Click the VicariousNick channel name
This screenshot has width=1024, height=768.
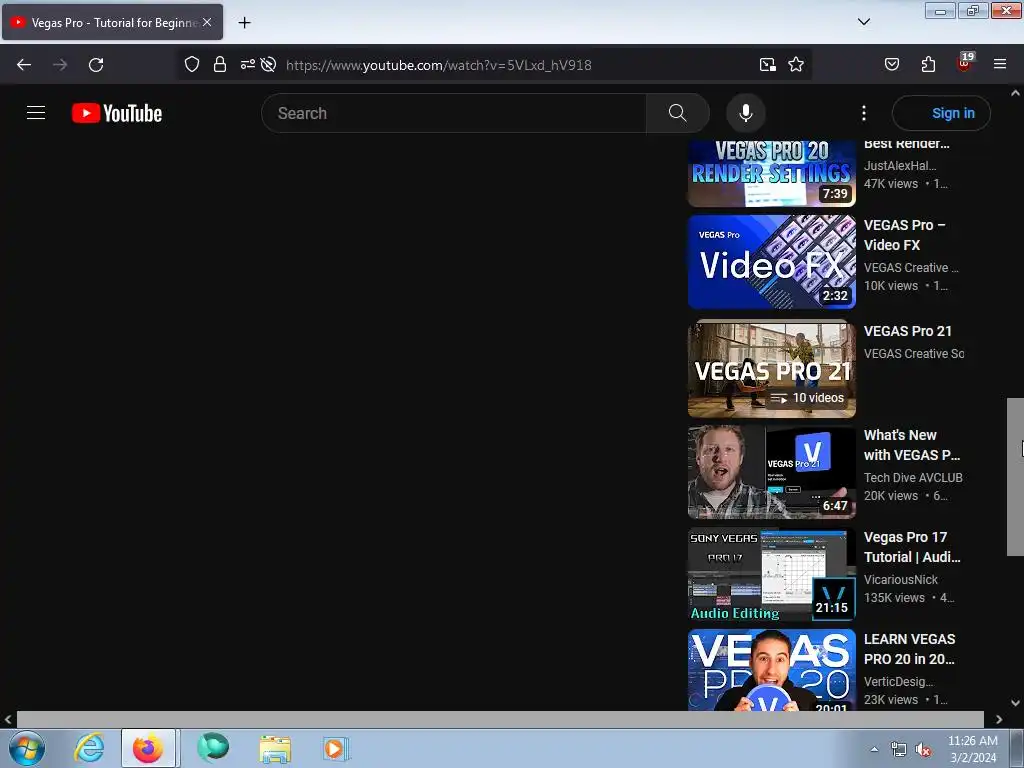click(901, 579)
